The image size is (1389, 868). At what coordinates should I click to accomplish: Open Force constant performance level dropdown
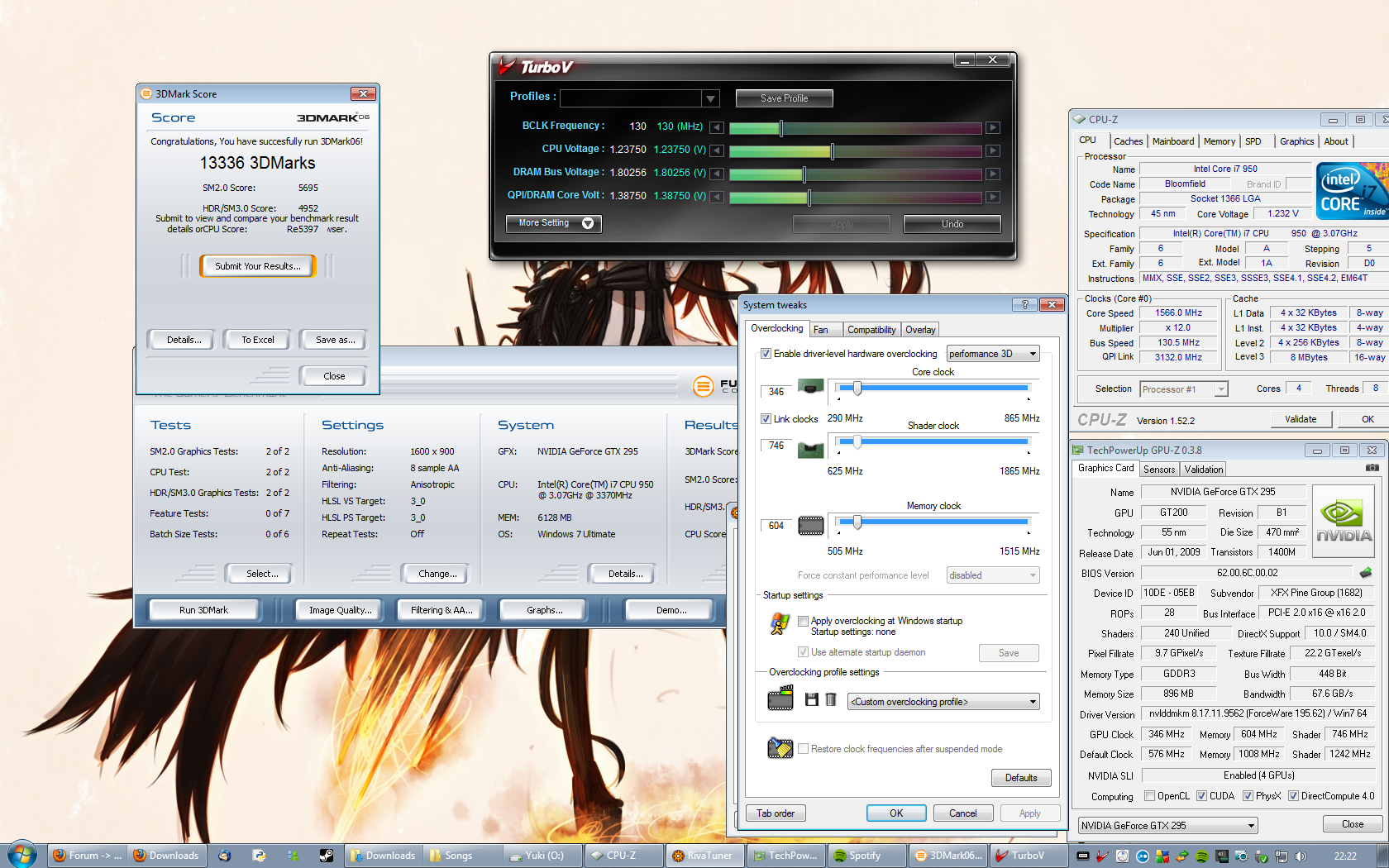click(993, 575)
